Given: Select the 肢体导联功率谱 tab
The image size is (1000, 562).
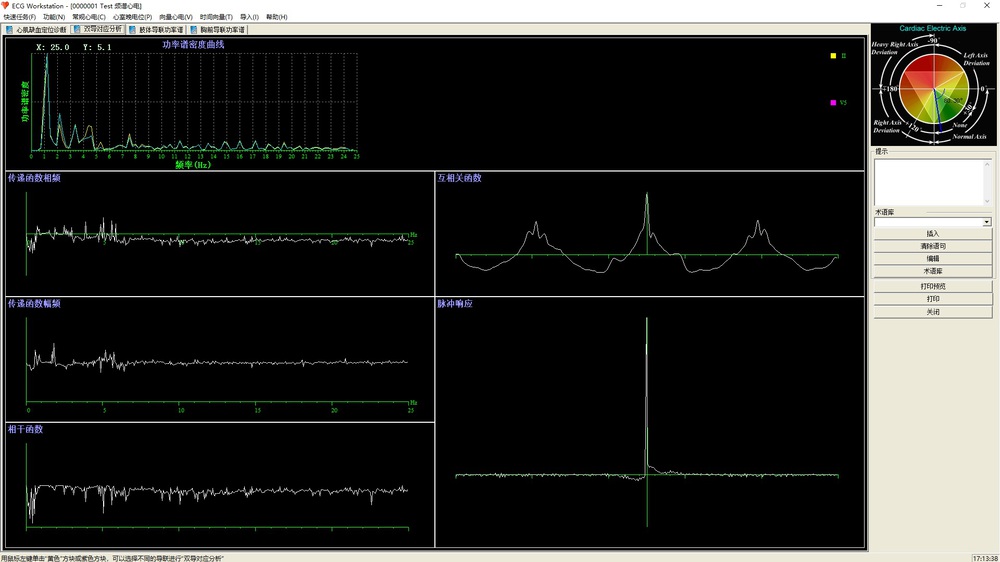Looking at the screenshot, I should pyautogui.click(x=156, y=30).
